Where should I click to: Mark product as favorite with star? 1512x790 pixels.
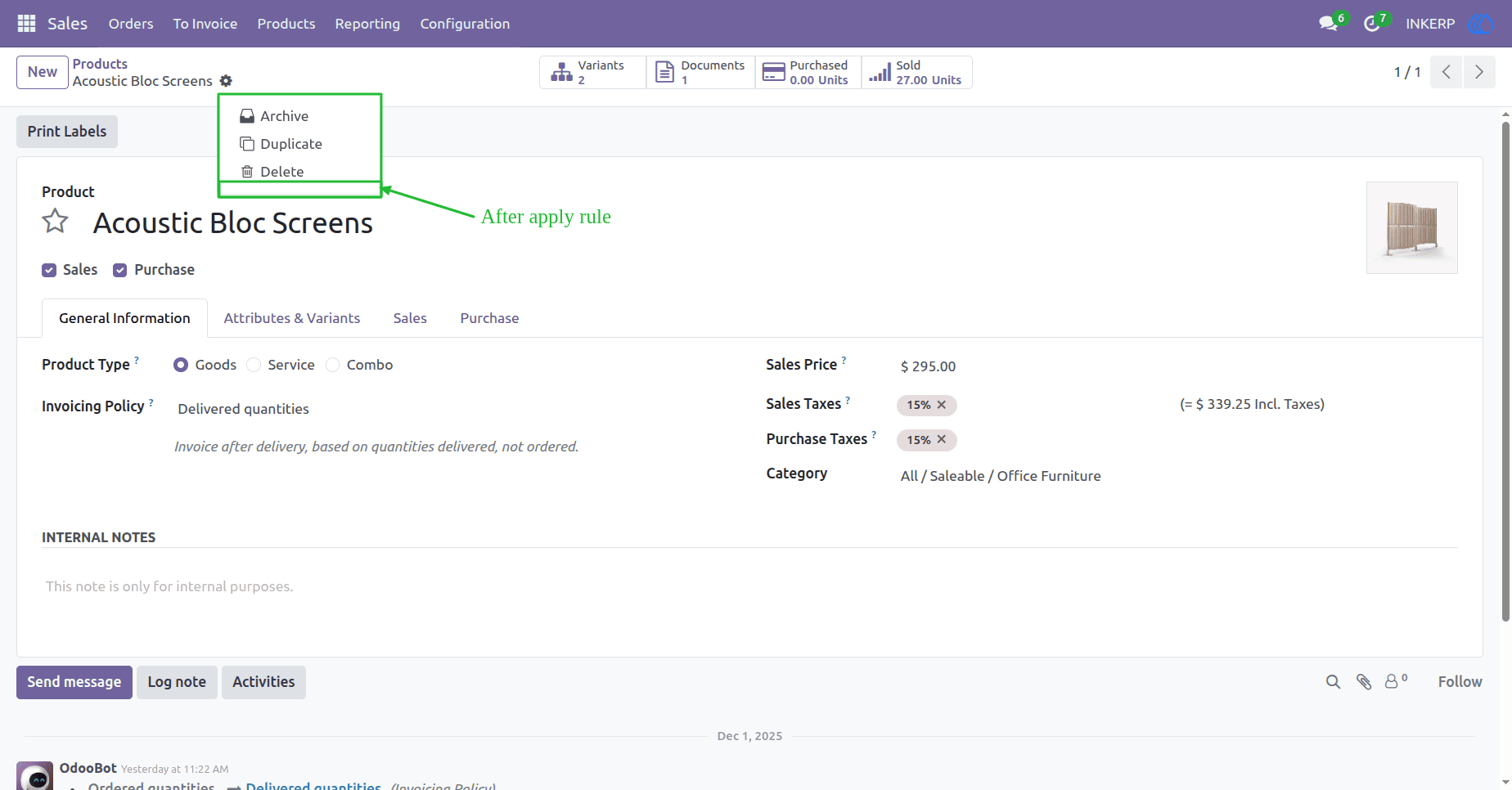click(55, 222)
